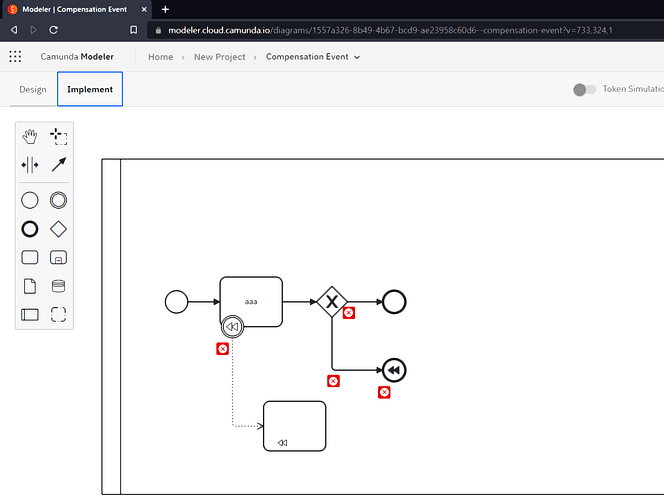This screenshot has width=664, height=500.
Task: Click the browser back button
Action: click(14, 30)
